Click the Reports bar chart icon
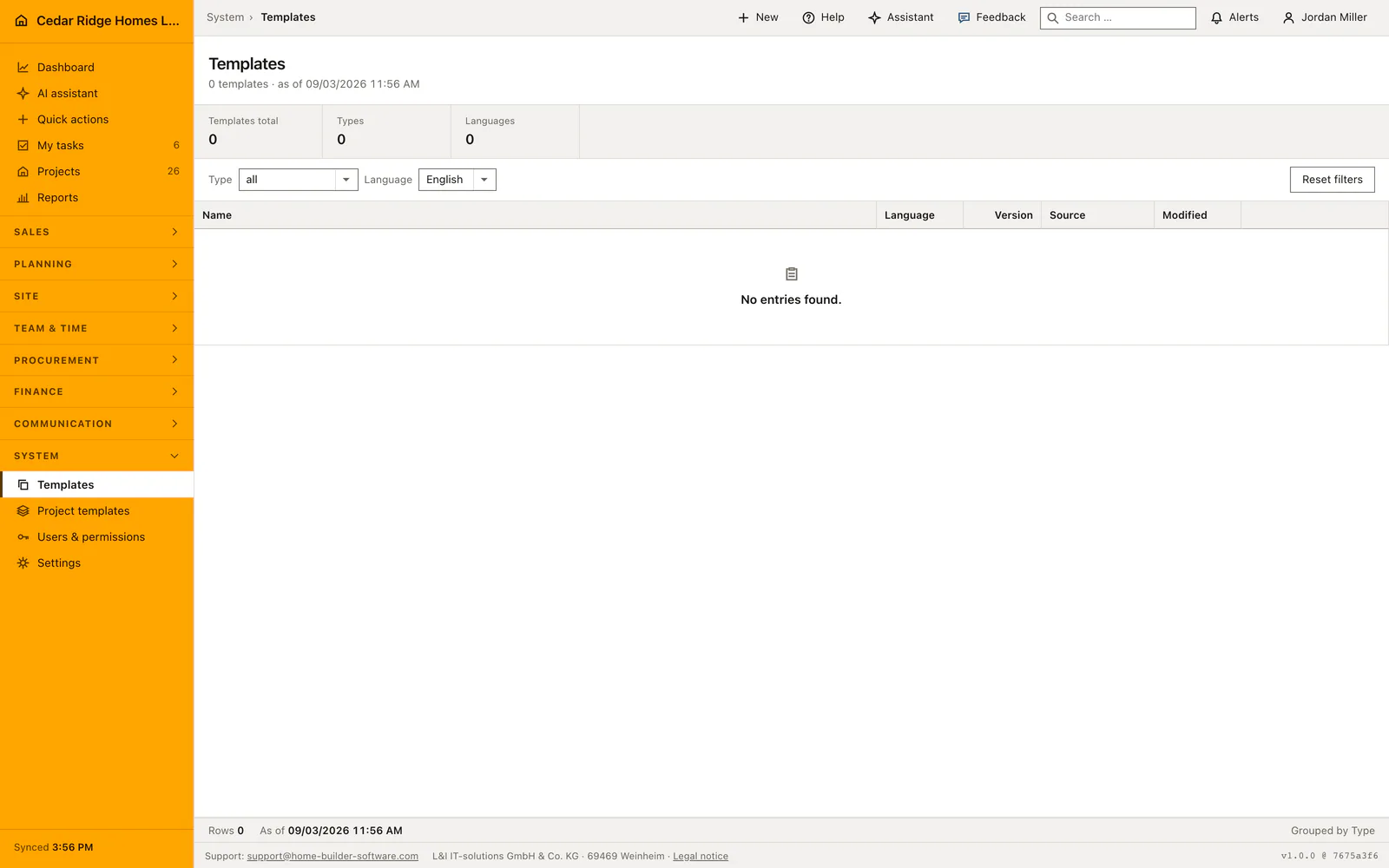Image resolution: width=1389 pixels, height=868 pixels. pyautogui.click(x=23, y=198)
